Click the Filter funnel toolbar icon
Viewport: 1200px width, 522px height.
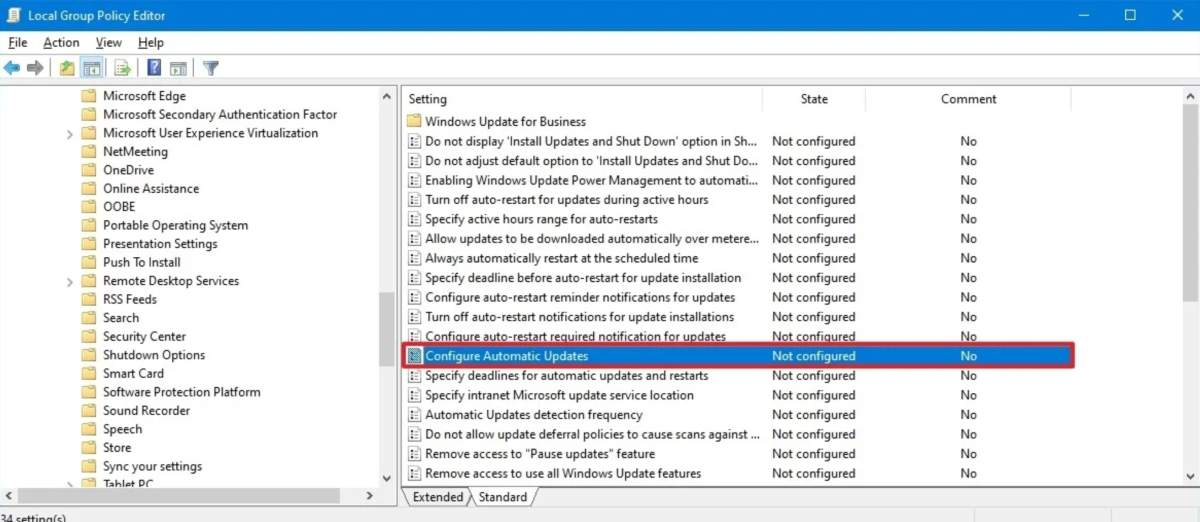click(211, 68)
